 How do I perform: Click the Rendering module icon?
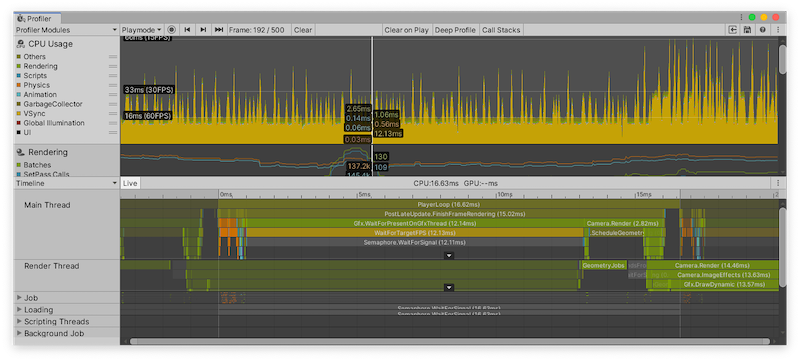click(x=20, y=152)
